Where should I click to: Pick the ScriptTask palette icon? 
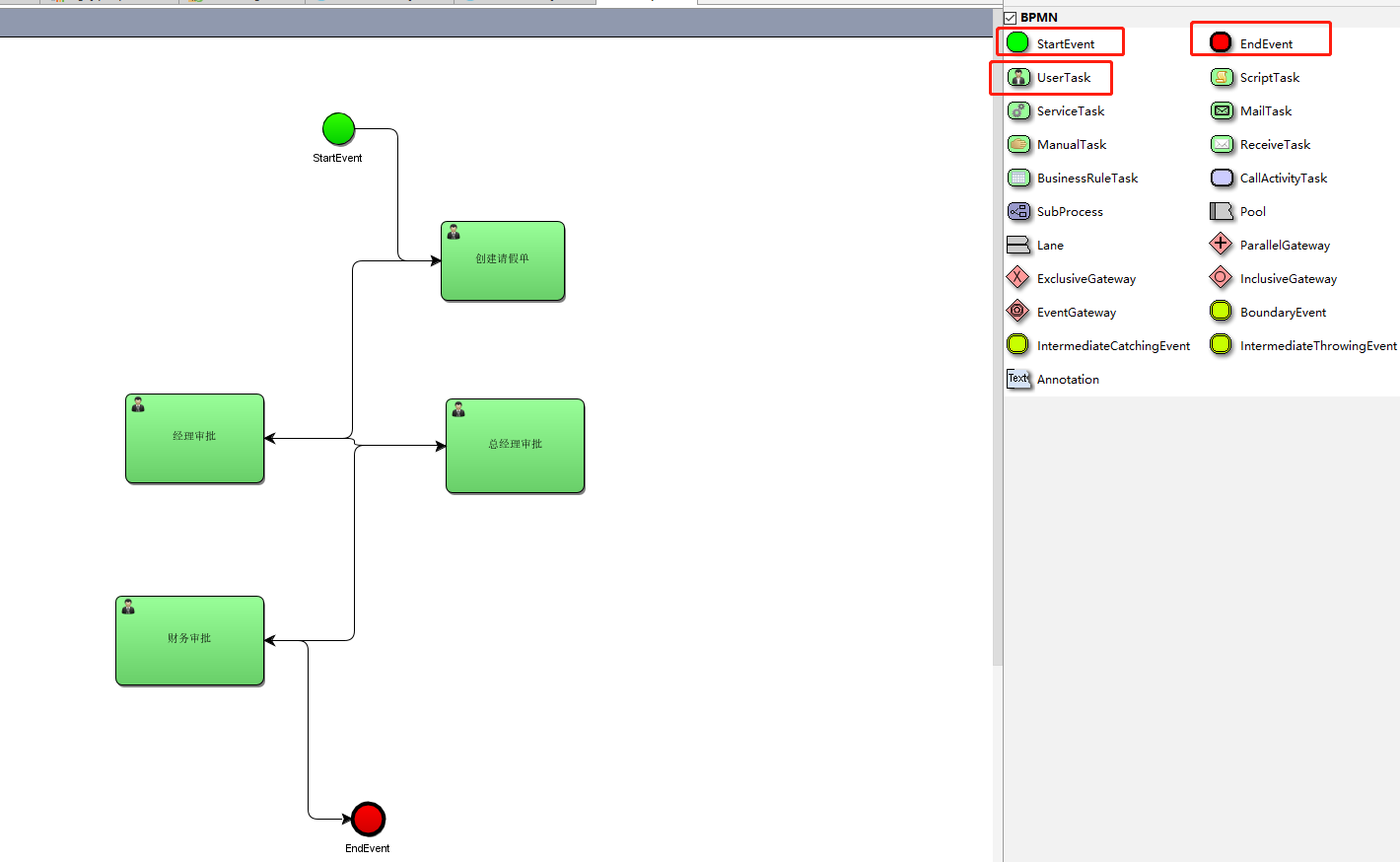point(1222,77)
